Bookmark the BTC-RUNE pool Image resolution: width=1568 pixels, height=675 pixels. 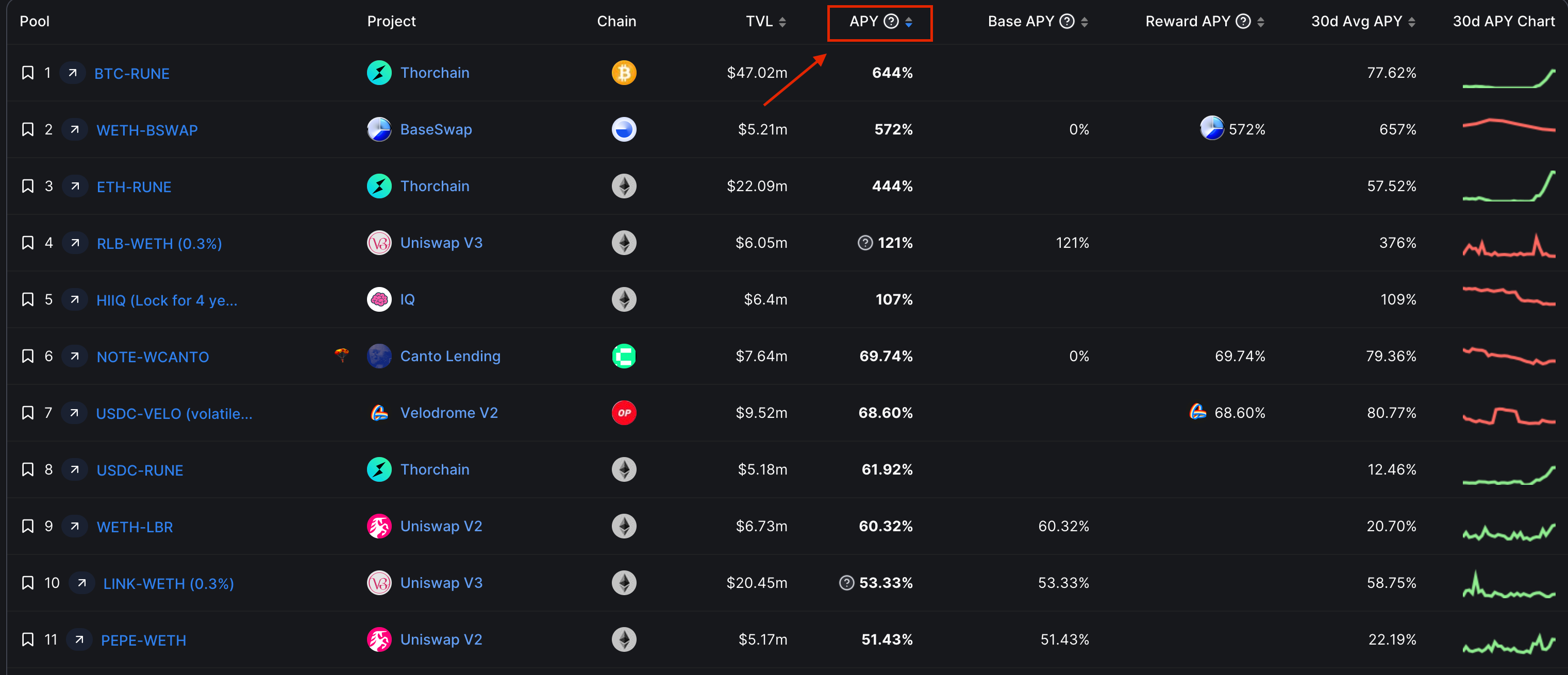(27, 73)
